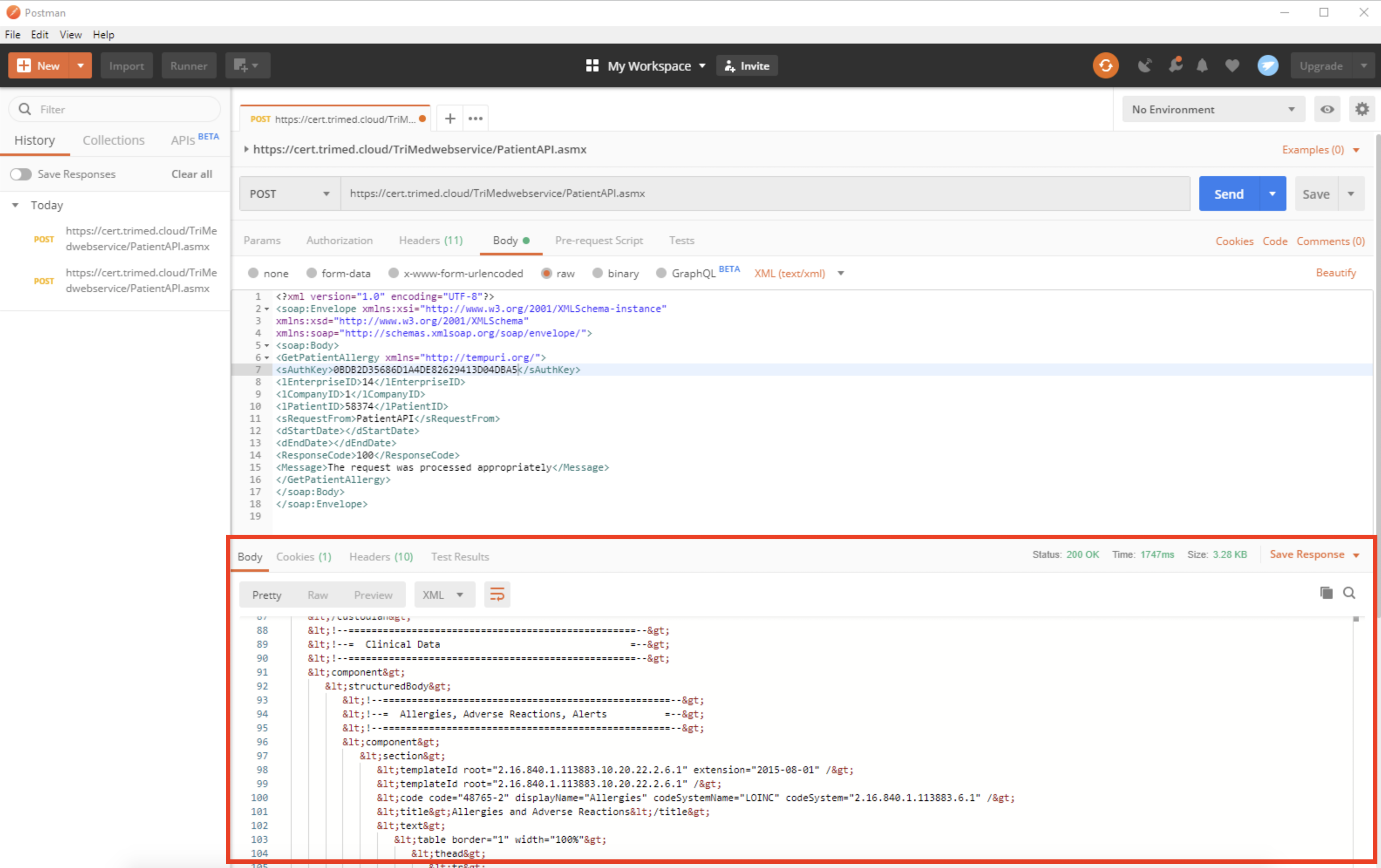Switch to the Collections tab
This screenshot has height=868, width=1381.
(114, 140)
